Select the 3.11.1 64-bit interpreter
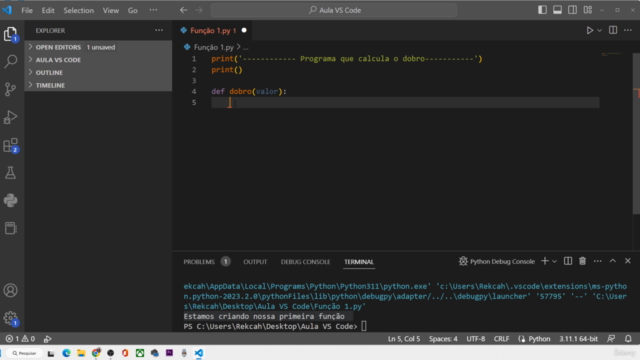 tap(578, 339)
